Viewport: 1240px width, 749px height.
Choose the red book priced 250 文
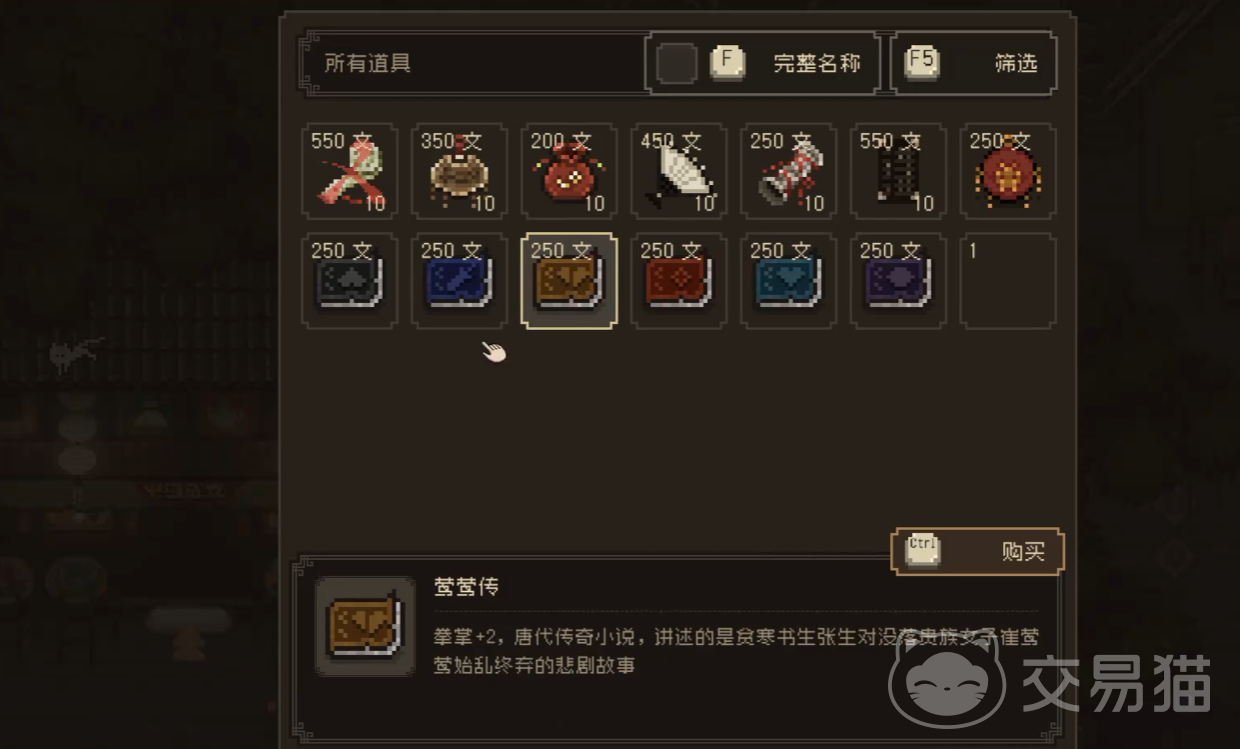(679, 281)
